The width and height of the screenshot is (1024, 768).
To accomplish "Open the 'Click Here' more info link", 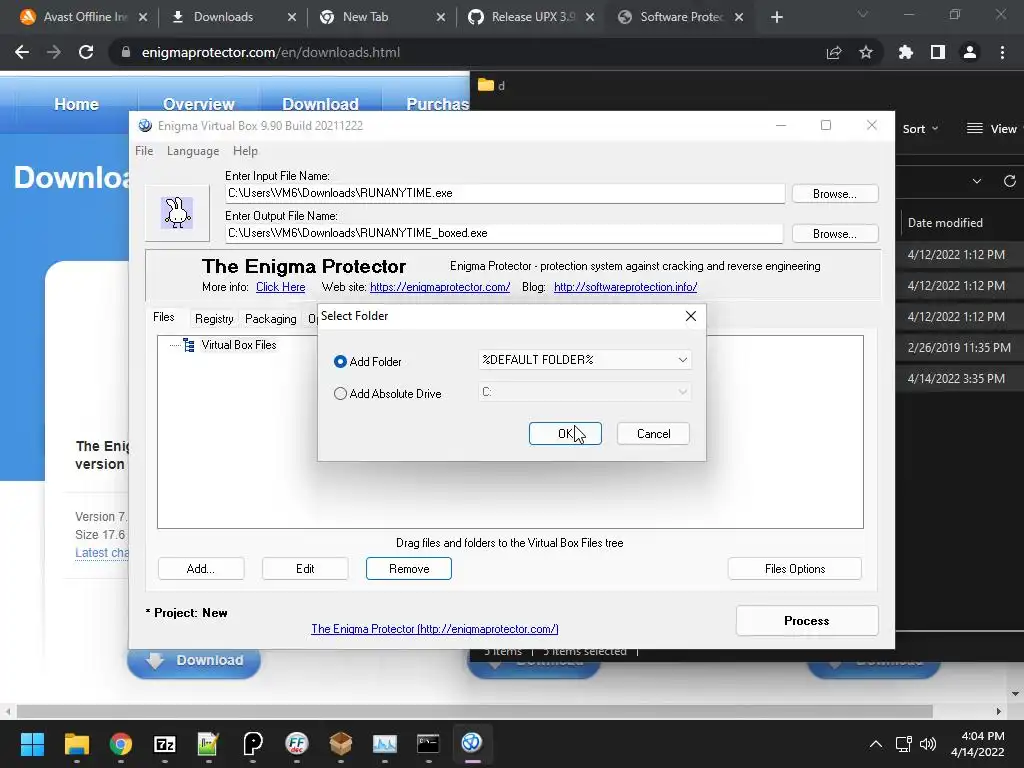I will (281, 287).
